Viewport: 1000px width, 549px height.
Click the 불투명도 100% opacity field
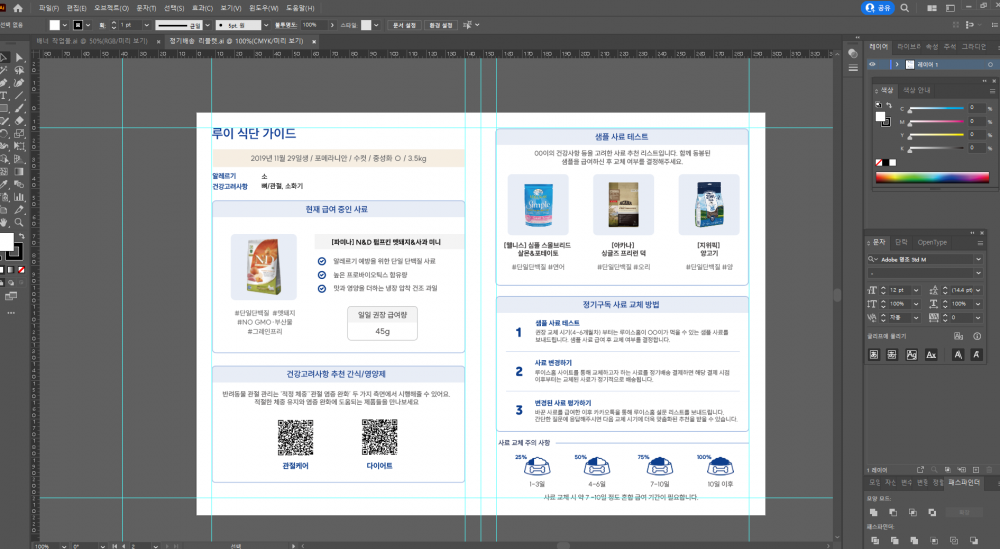(x=313, y=25)
